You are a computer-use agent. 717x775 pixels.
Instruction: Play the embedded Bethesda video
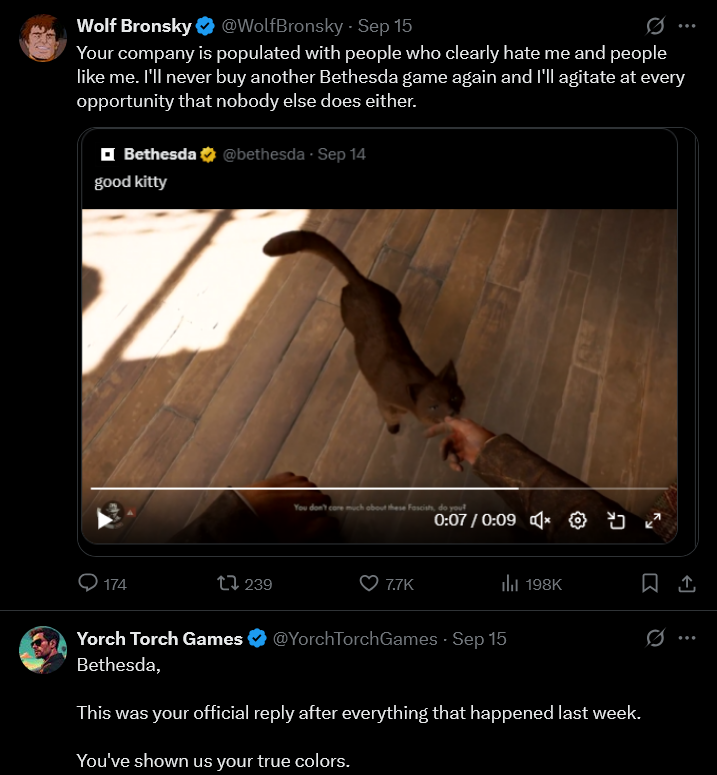[105, 519]
